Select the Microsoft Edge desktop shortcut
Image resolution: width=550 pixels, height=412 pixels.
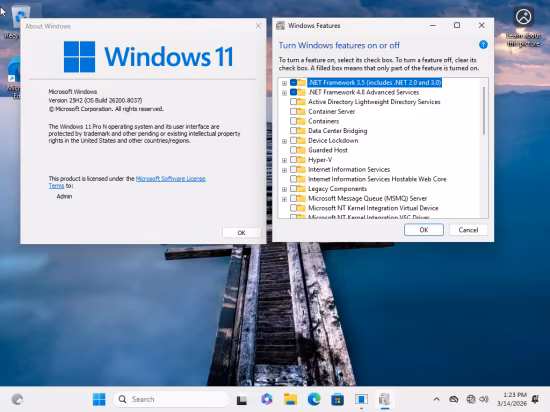(15, 72)
